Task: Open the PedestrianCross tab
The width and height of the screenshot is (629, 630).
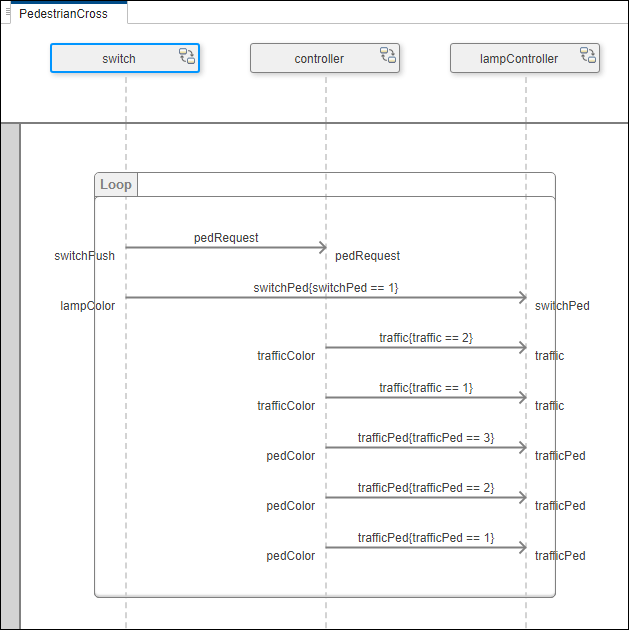Action: pos(63,14)
